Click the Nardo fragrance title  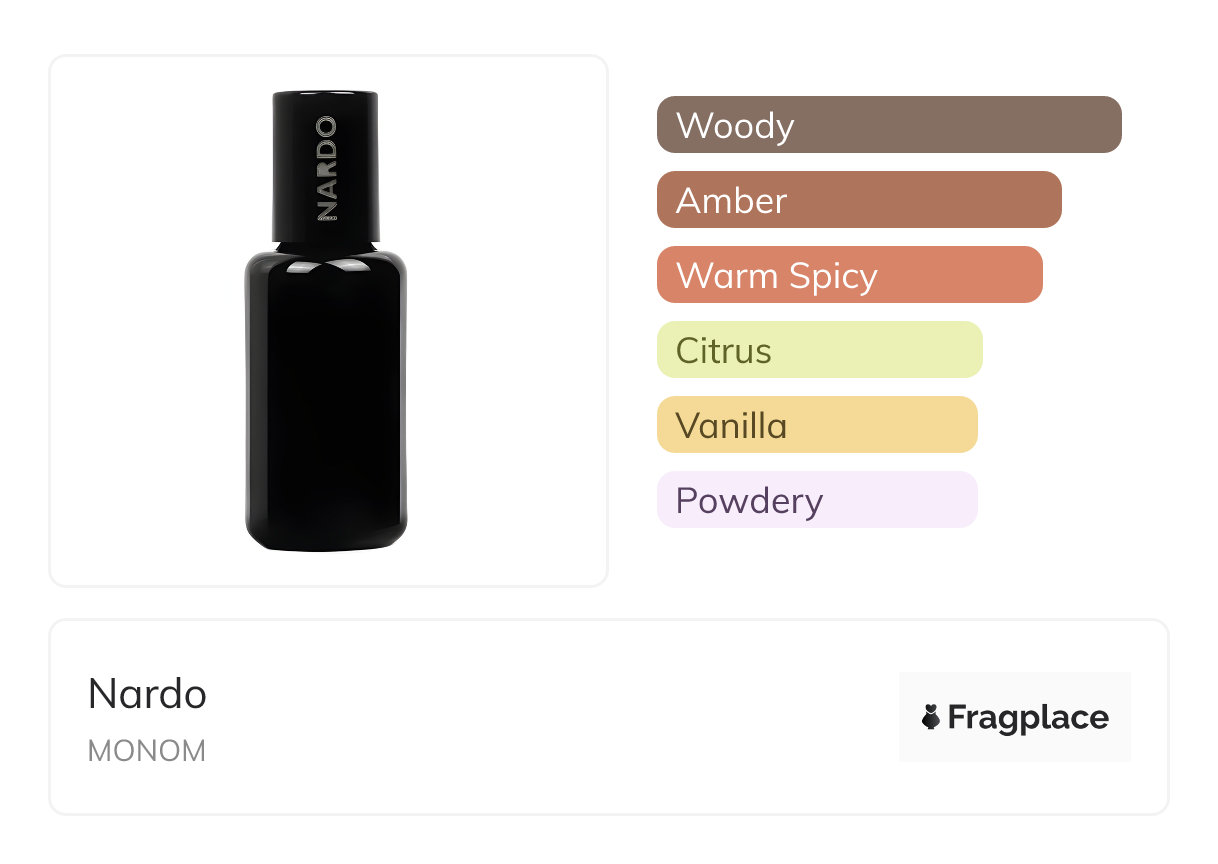(x=147, y=693)
